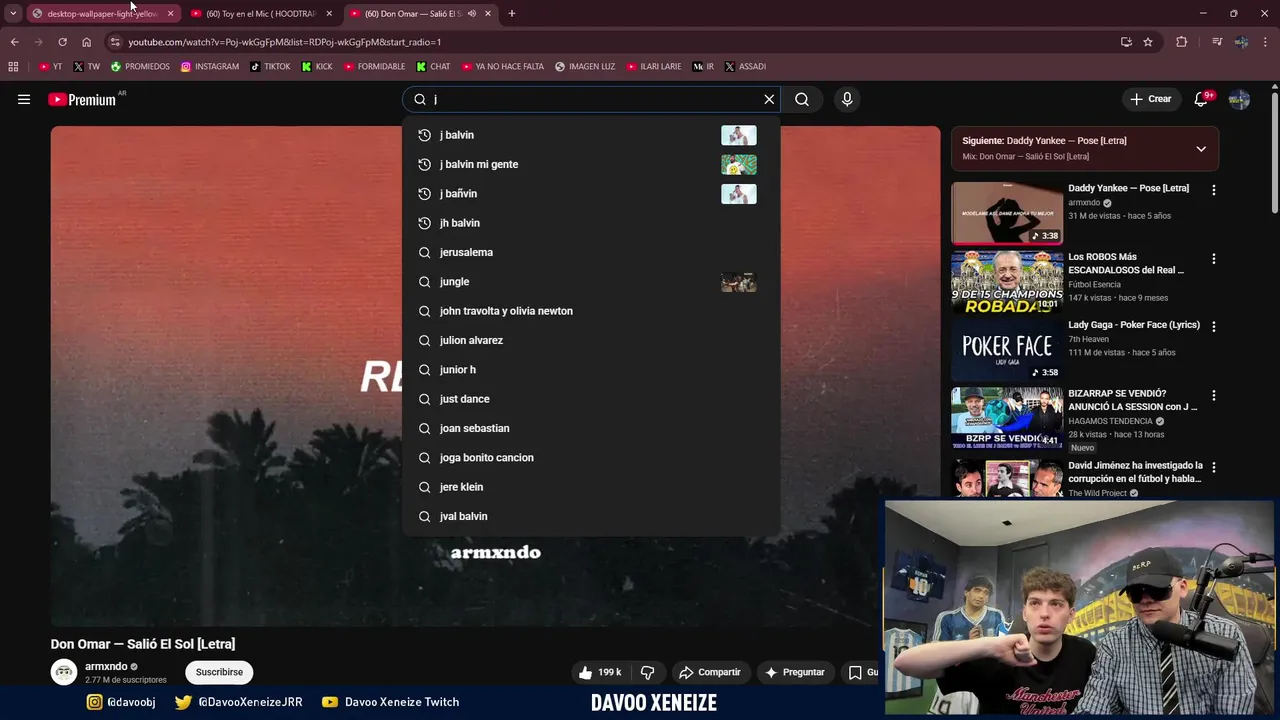This screenshot has height=720, width=1280.
Task: Select "jere klein" suggestion
Action: pos(591,487)
